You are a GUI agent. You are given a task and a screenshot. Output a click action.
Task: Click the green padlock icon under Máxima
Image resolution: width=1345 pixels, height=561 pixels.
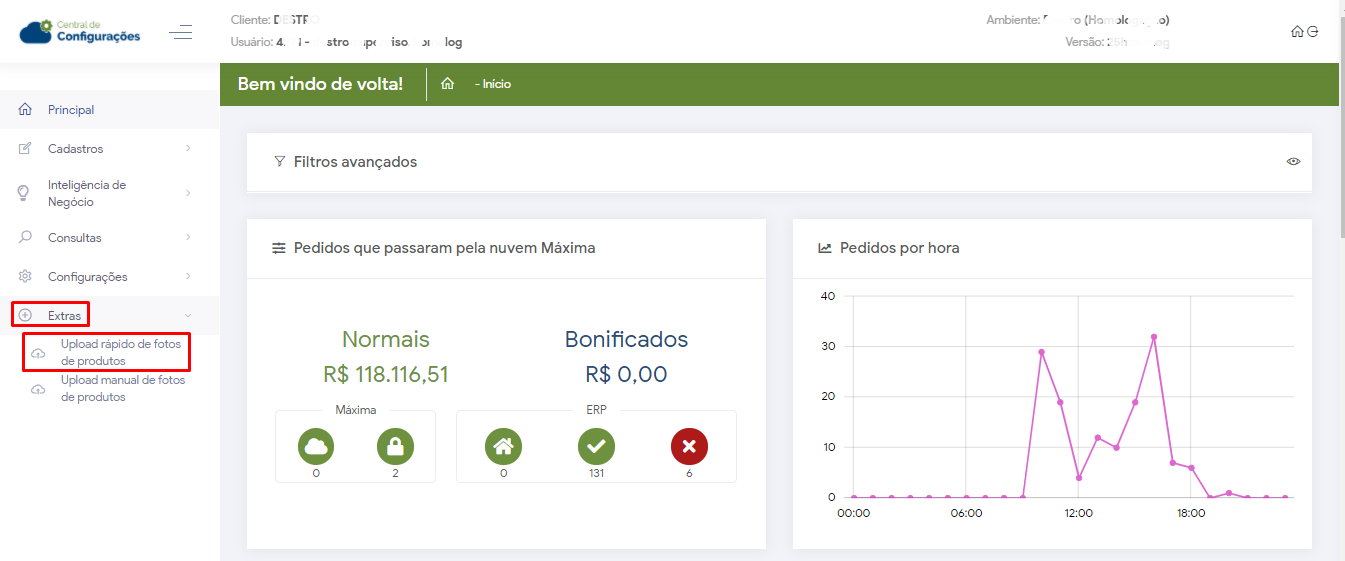point(395,446)
